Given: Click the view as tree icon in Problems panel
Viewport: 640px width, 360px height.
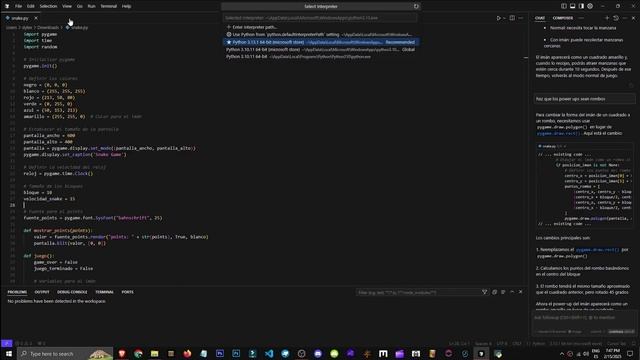Looking at the screenshot, I should point(503,292).
